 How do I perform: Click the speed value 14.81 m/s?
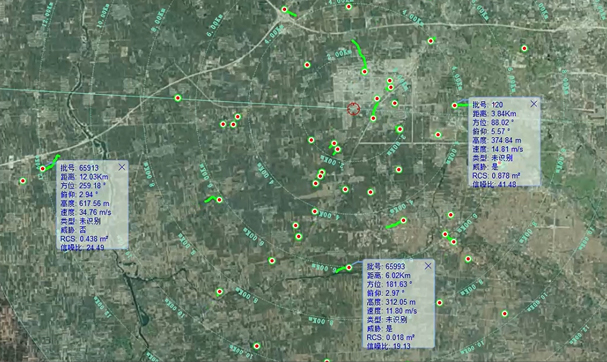pyautogui.click(x=507, y=149)
